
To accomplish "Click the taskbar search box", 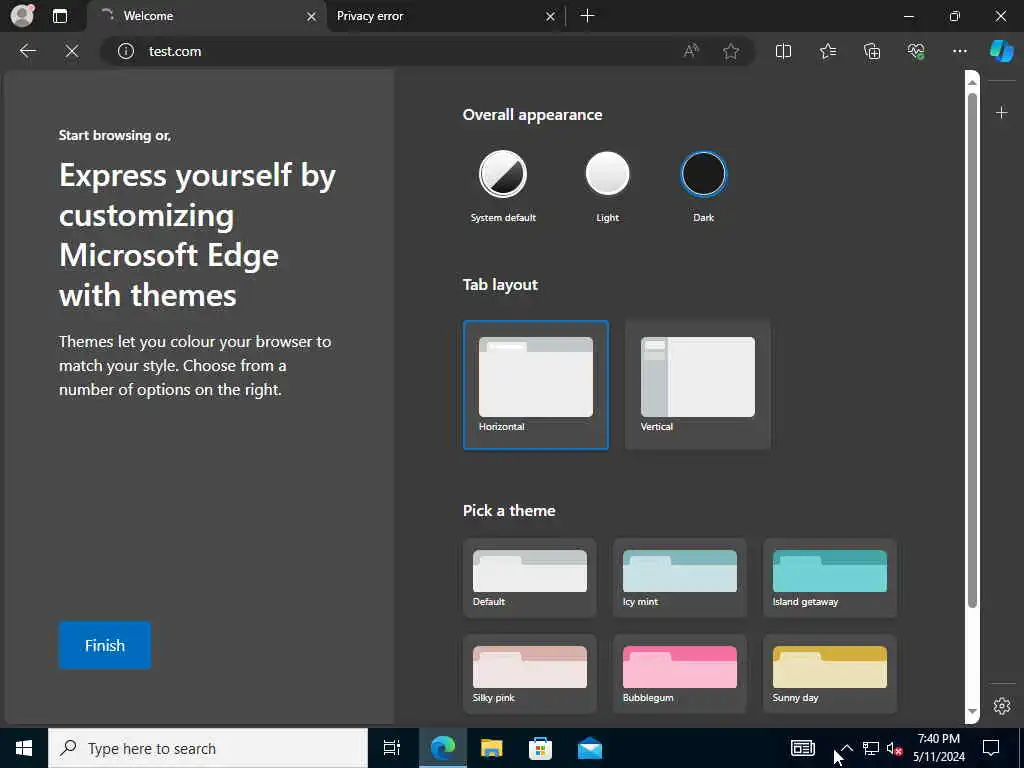I will (208, 748).
